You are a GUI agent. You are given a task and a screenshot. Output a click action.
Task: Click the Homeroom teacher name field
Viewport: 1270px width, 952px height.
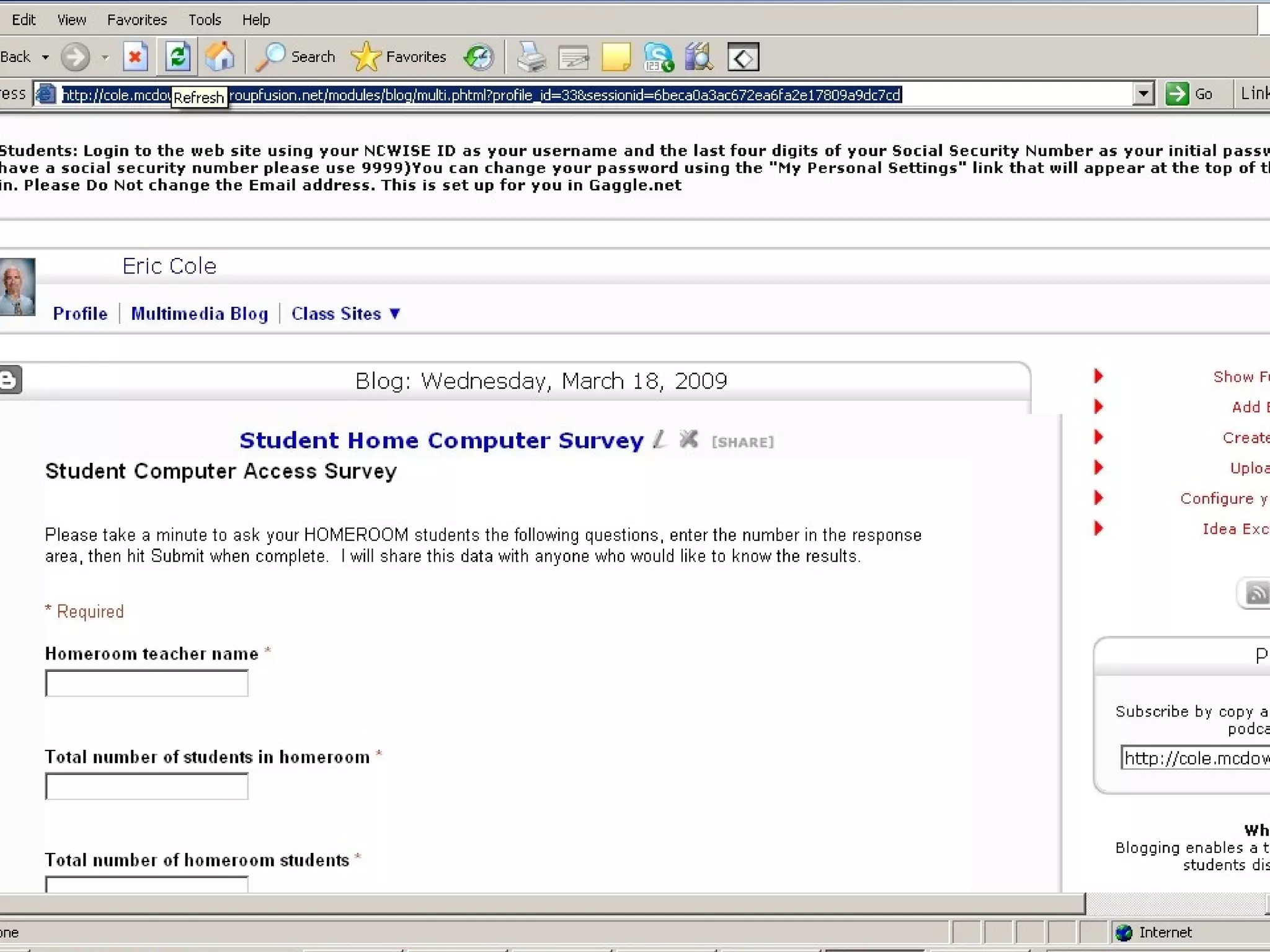click(x=146, y=683)
